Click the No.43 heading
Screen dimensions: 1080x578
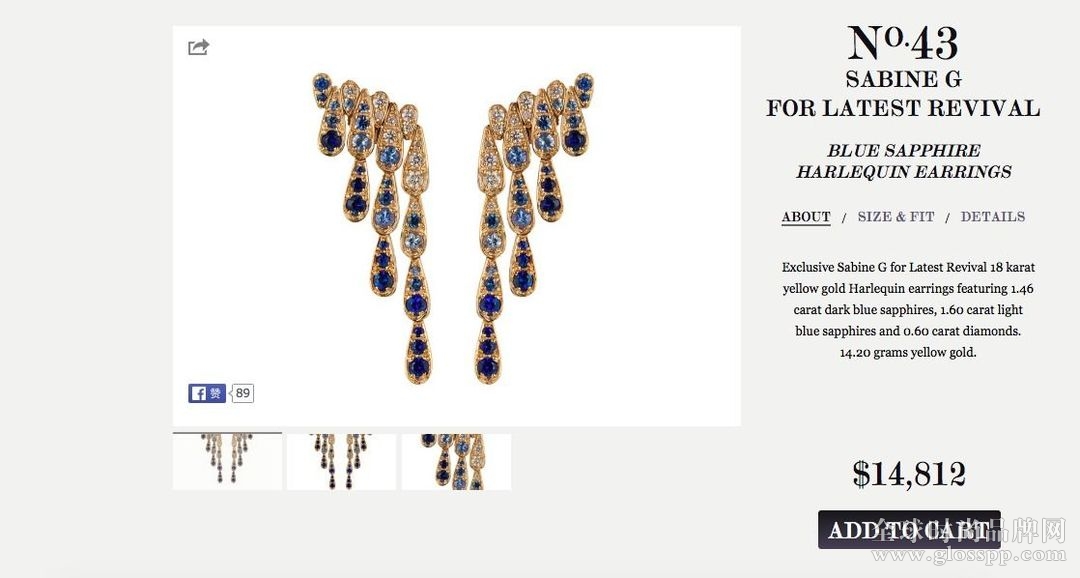pos(902,43)
